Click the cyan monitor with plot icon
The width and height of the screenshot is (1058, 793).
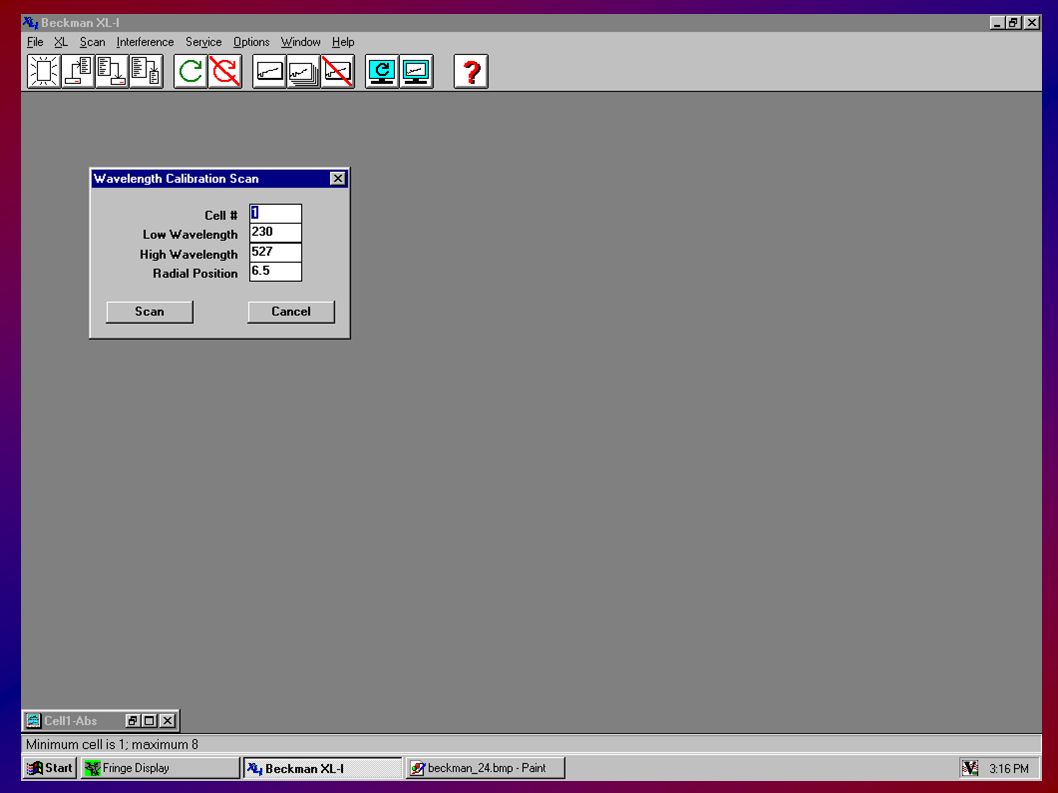click(416, 72)
